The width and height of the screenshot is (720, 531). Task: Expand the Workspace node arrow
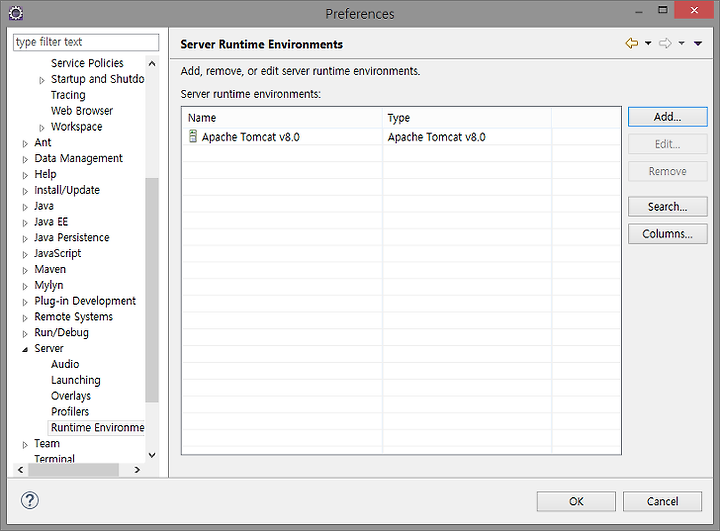click(42, 128)
